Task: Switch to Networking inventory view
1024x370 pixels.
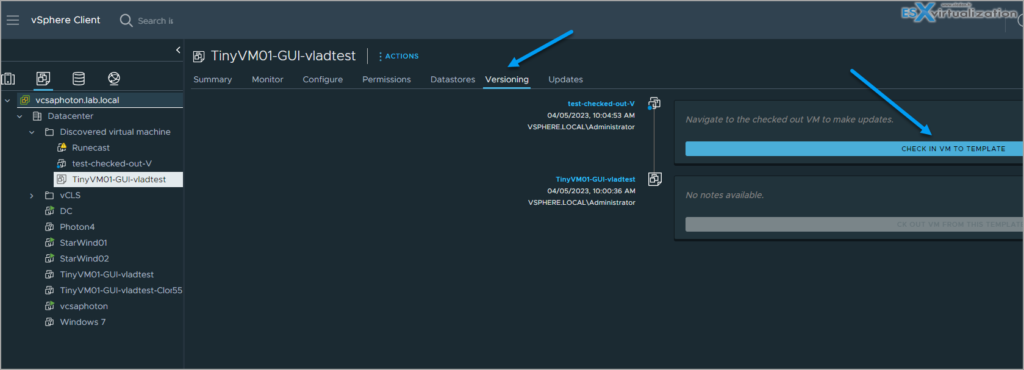Action: tap(114, 79)
